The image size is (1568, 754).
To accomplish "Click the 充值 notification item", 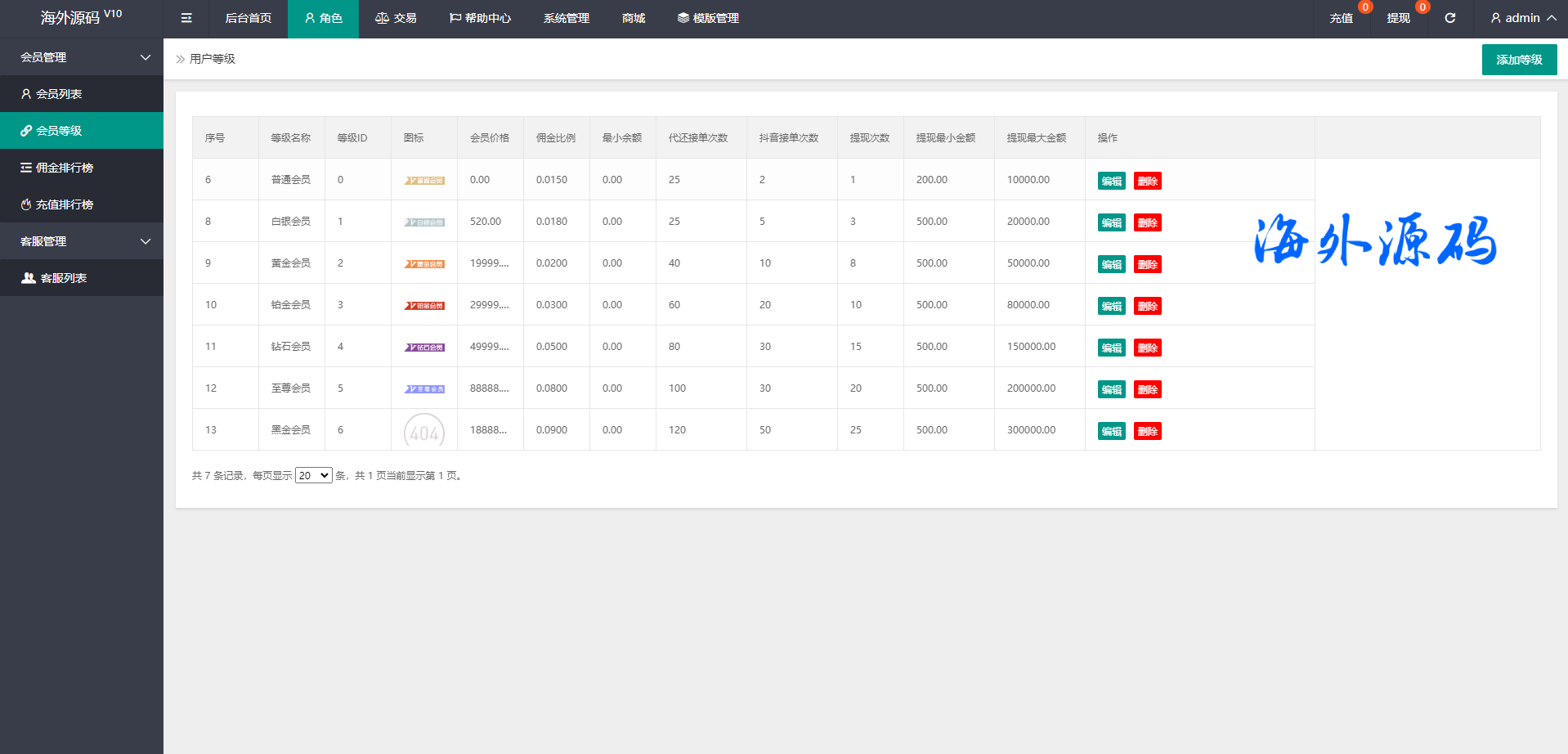I will (1341, 18).
